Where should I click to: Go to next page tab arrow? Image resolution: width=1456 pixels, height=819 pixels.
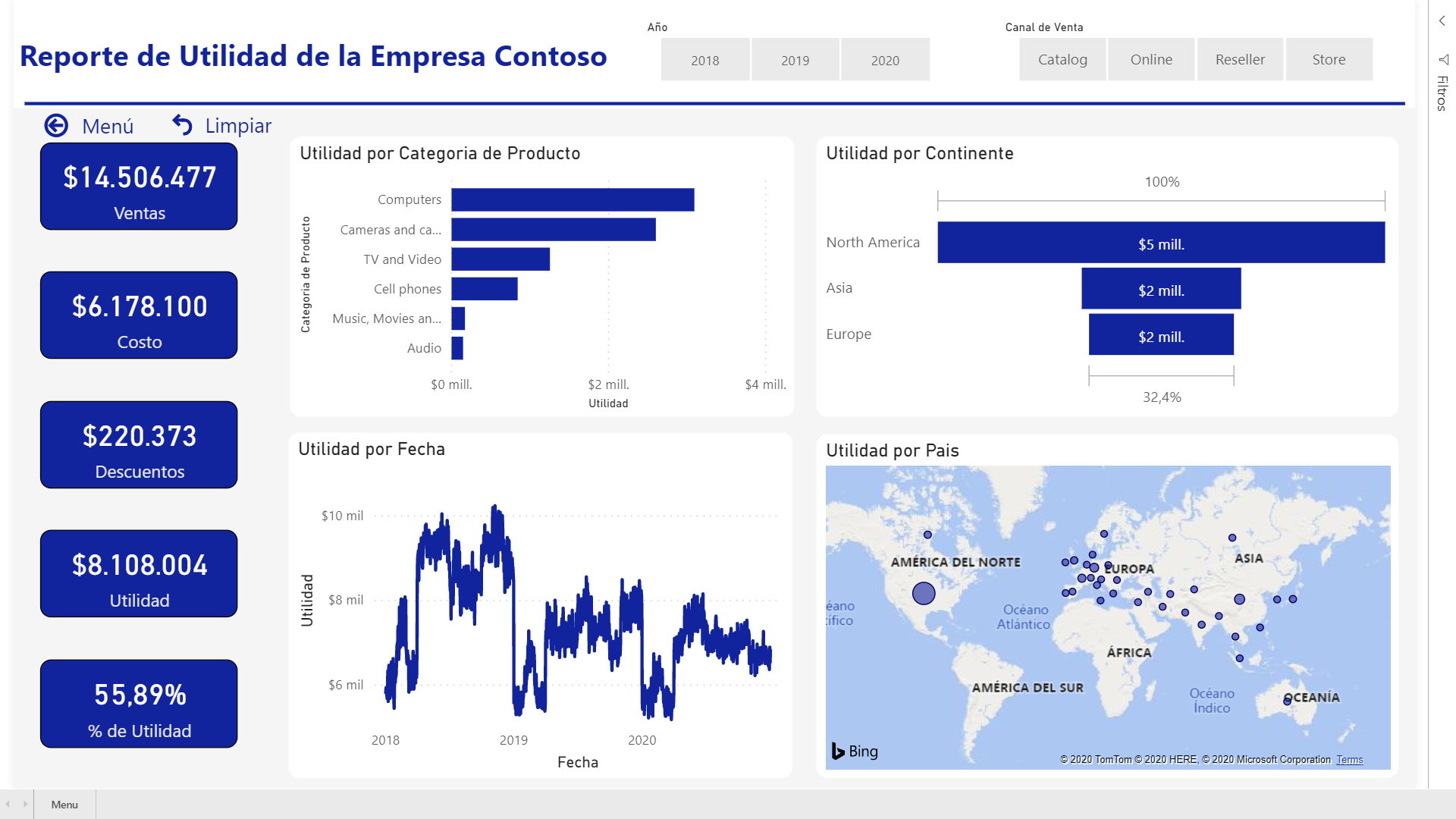25,804
